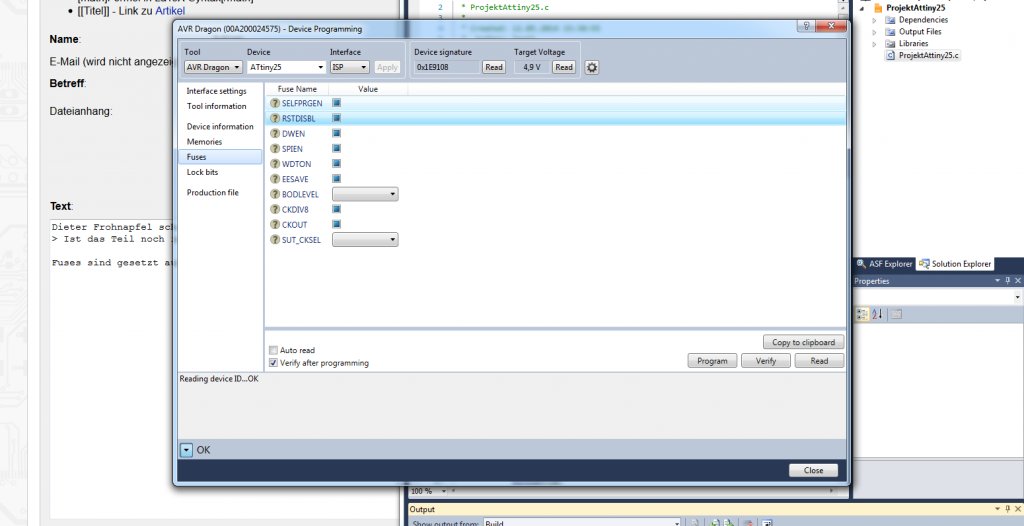Open the Lock bits page

[x=202, y=172]
